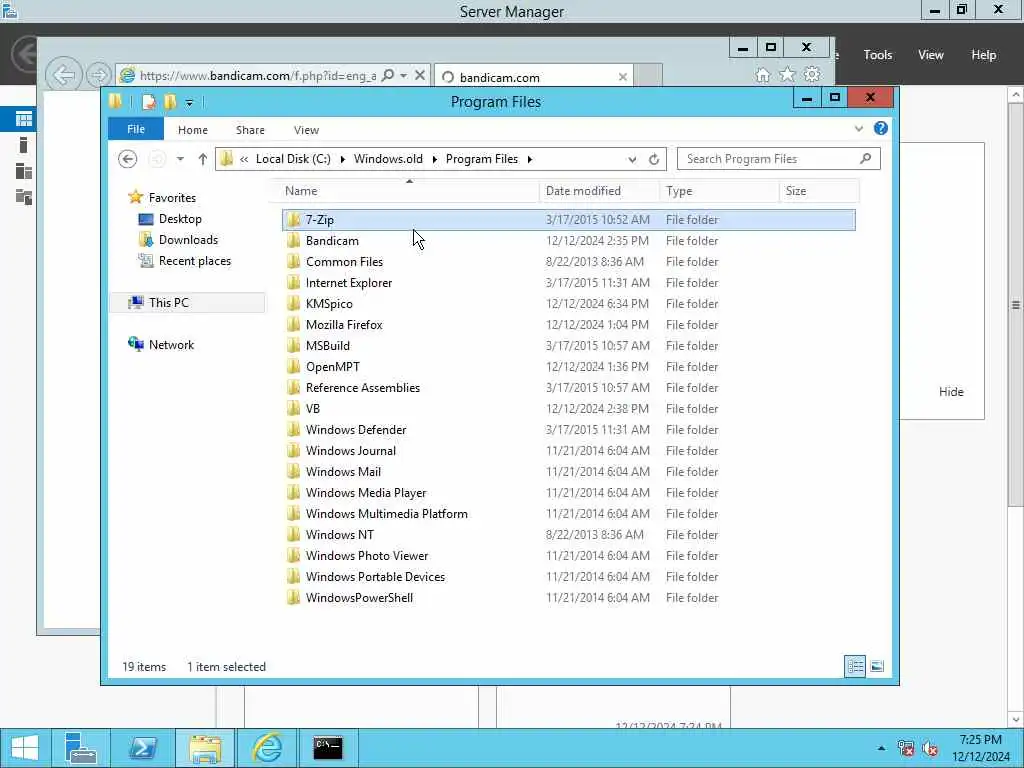The width and height of the screenshot is (1024, 768).
Task: Stop loading page in Internet Explorer address bar
Action: pyautogui.click(x=420, y=75)
